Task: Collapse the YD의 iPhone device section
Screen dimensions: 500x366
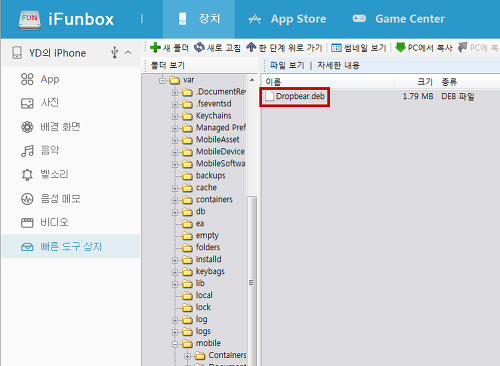Action: (x=128, y=53)
